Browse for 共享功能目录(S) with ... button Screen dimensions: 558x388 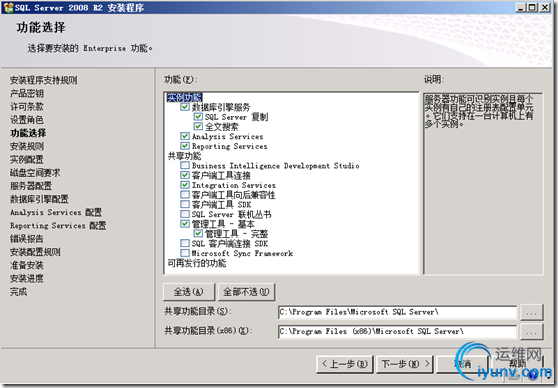pos(531,312)
